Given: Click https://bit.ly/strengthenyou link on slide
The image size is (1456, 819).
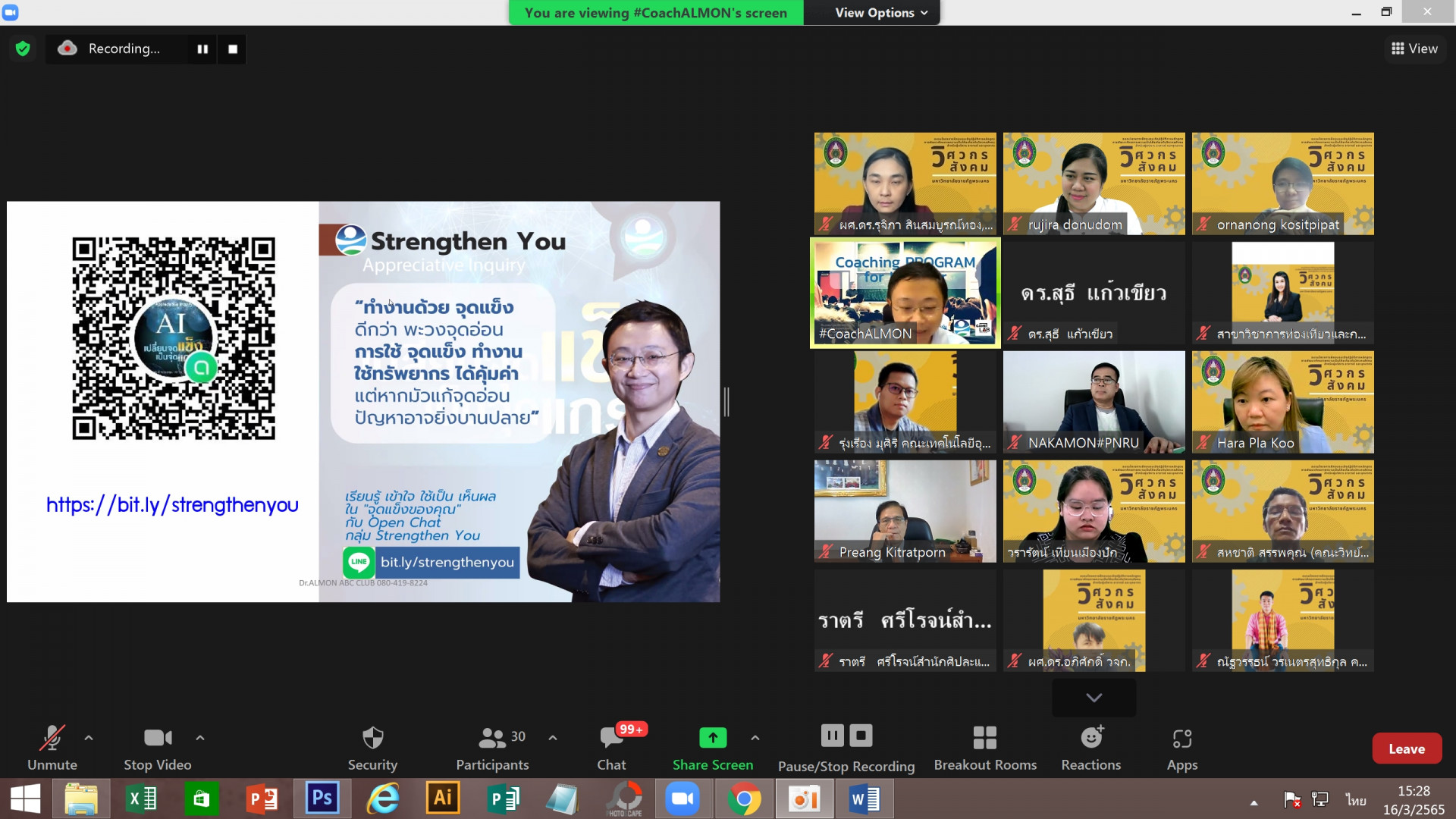Looking at the screenshot, I should pyautogui.click(x=172, y=504).
